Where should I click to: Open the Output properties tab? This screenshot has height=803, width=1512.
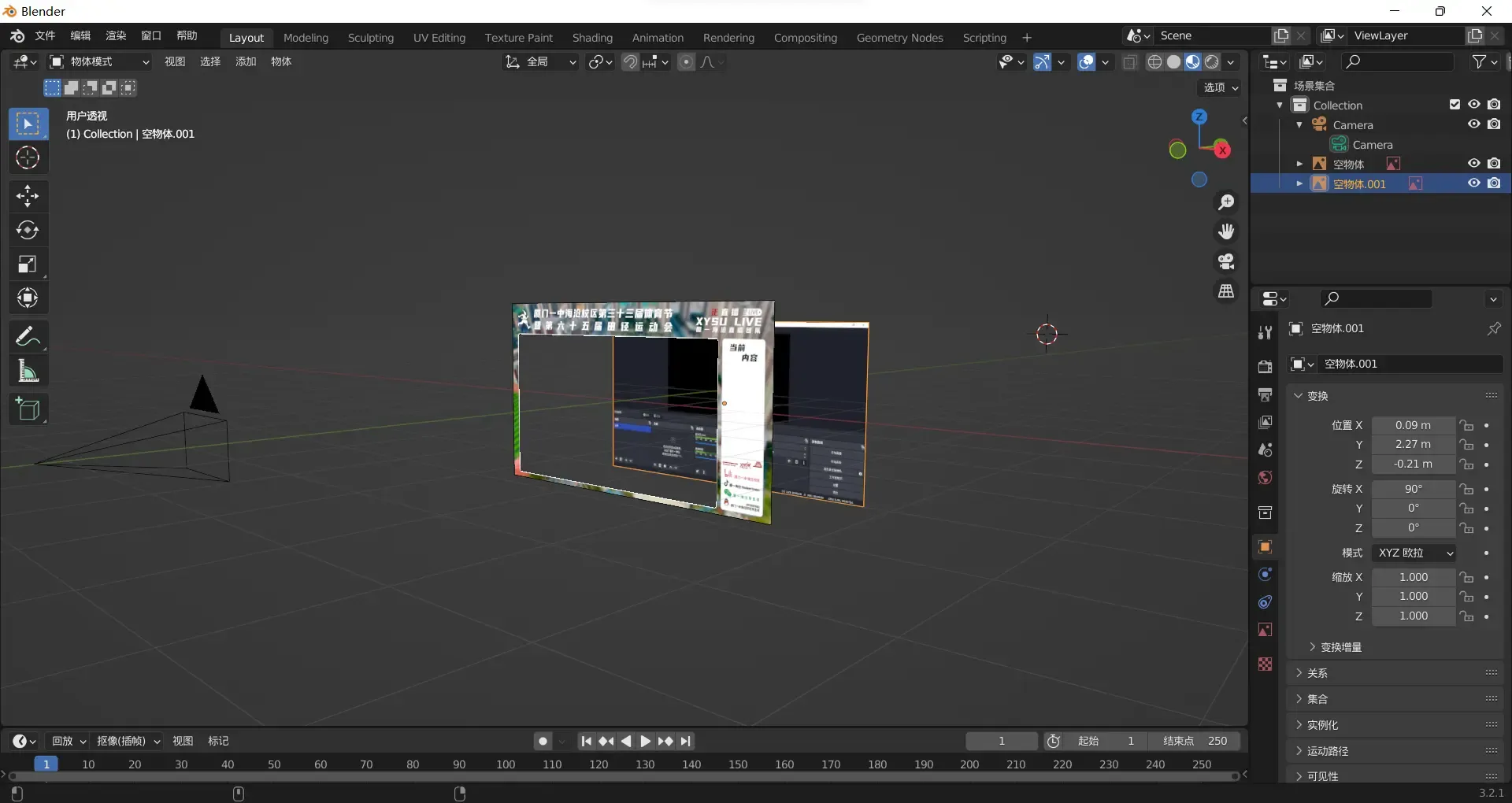coord(1265,394)
